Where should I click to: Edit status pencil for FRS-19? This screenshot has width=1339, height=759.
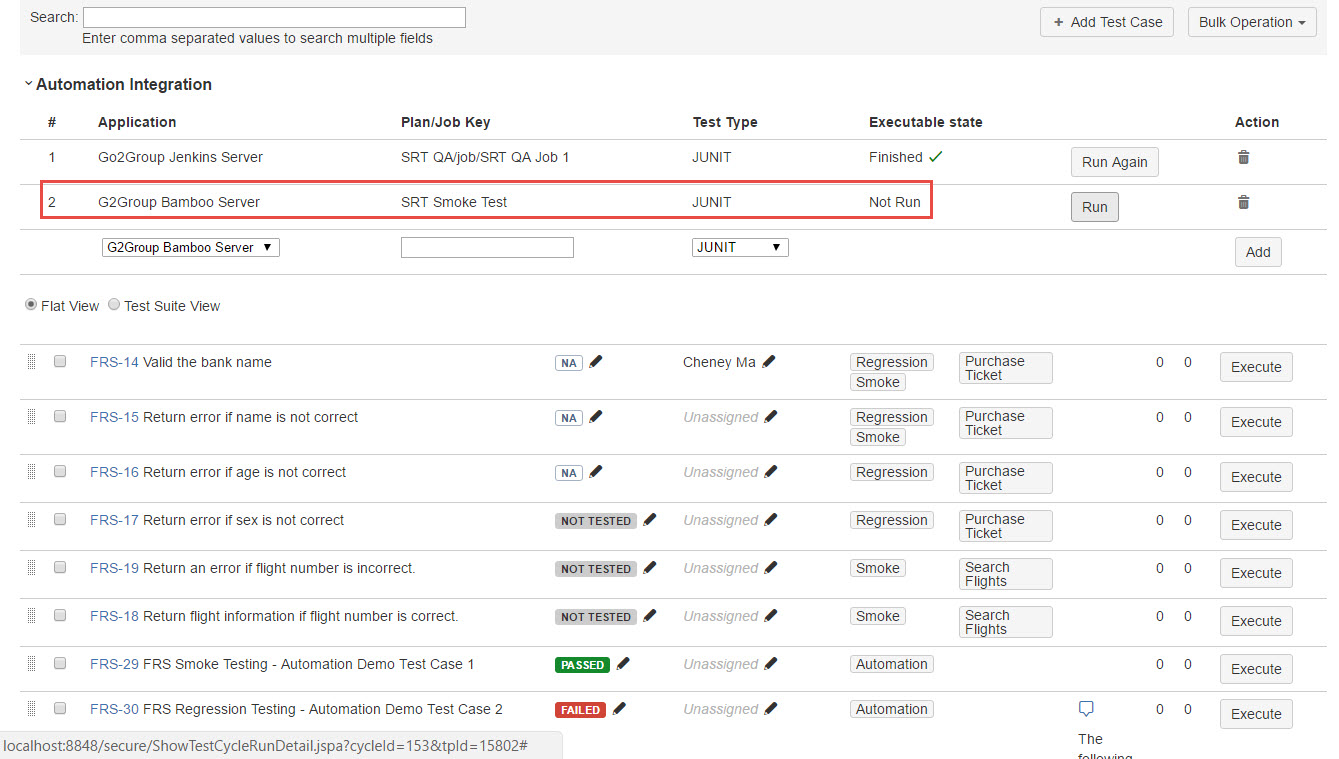[650, 568]
